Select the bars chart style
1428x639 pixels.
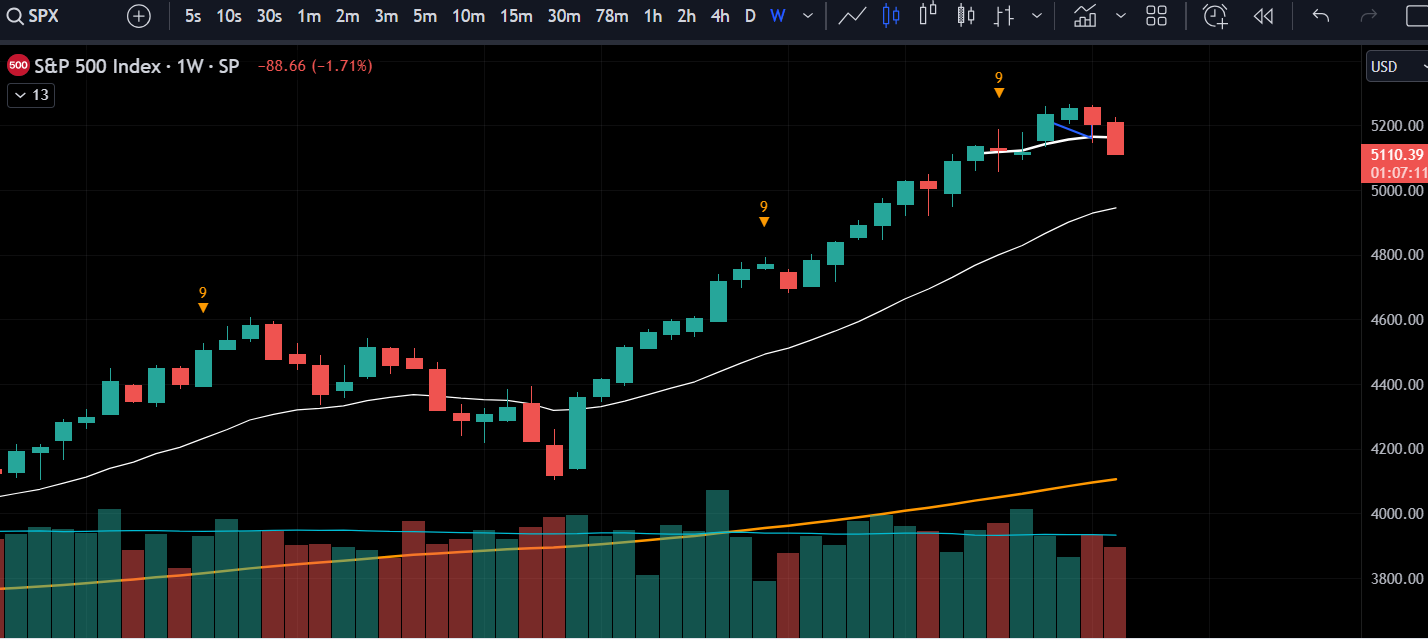[x=1005, y=16]
